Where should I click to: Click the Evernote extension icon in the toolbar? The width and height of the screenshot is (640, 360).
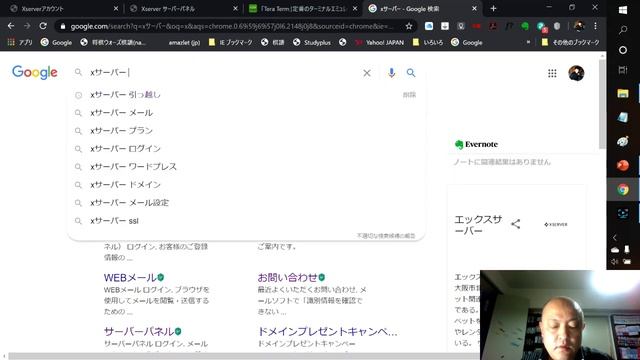[525, 26]
